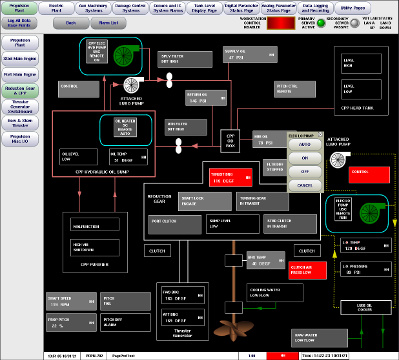This screenshot has width=399, height=360.
Task: Choose AUTO in the pump popup
Action: click(x=305, y=145)
